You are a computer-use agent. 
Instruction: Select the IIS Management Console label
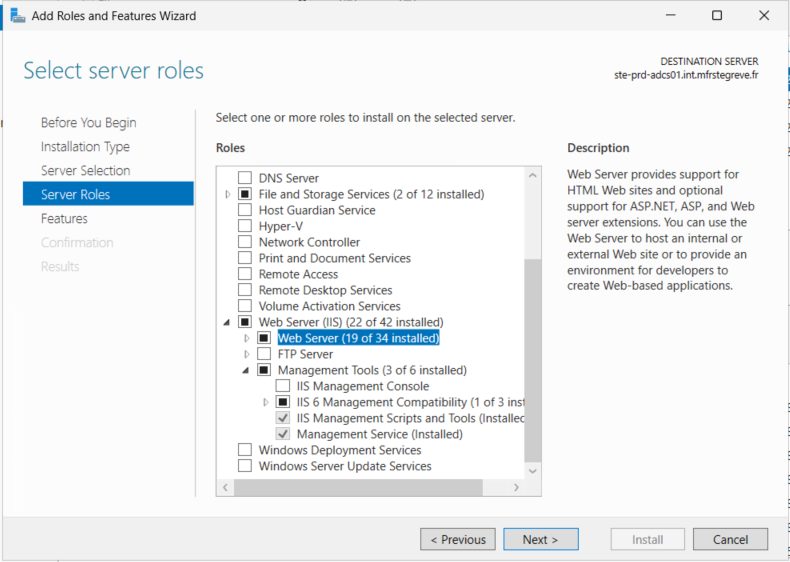[363, 386]
